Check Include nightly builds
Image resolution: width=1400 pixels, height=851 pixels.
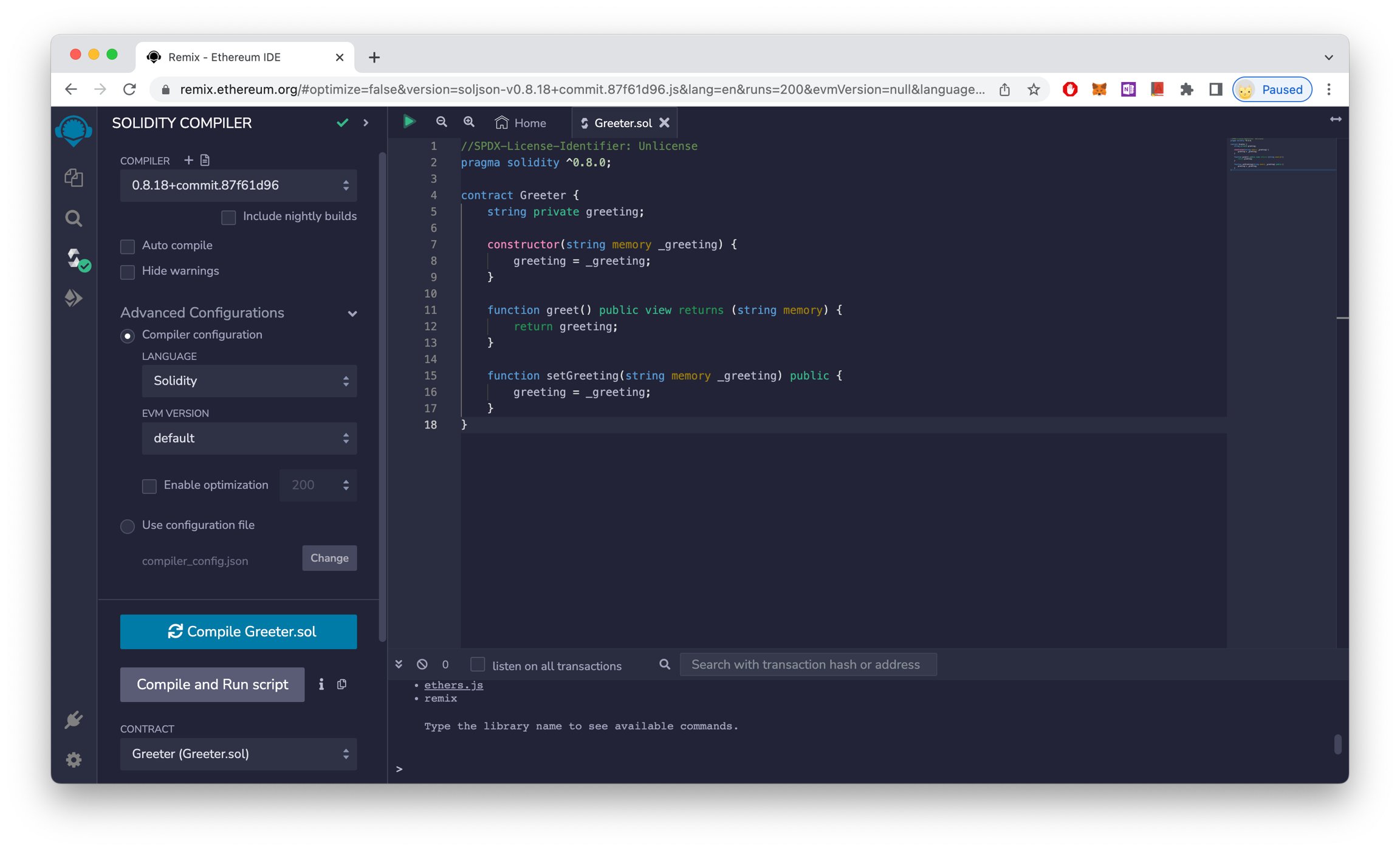point(228,217)
